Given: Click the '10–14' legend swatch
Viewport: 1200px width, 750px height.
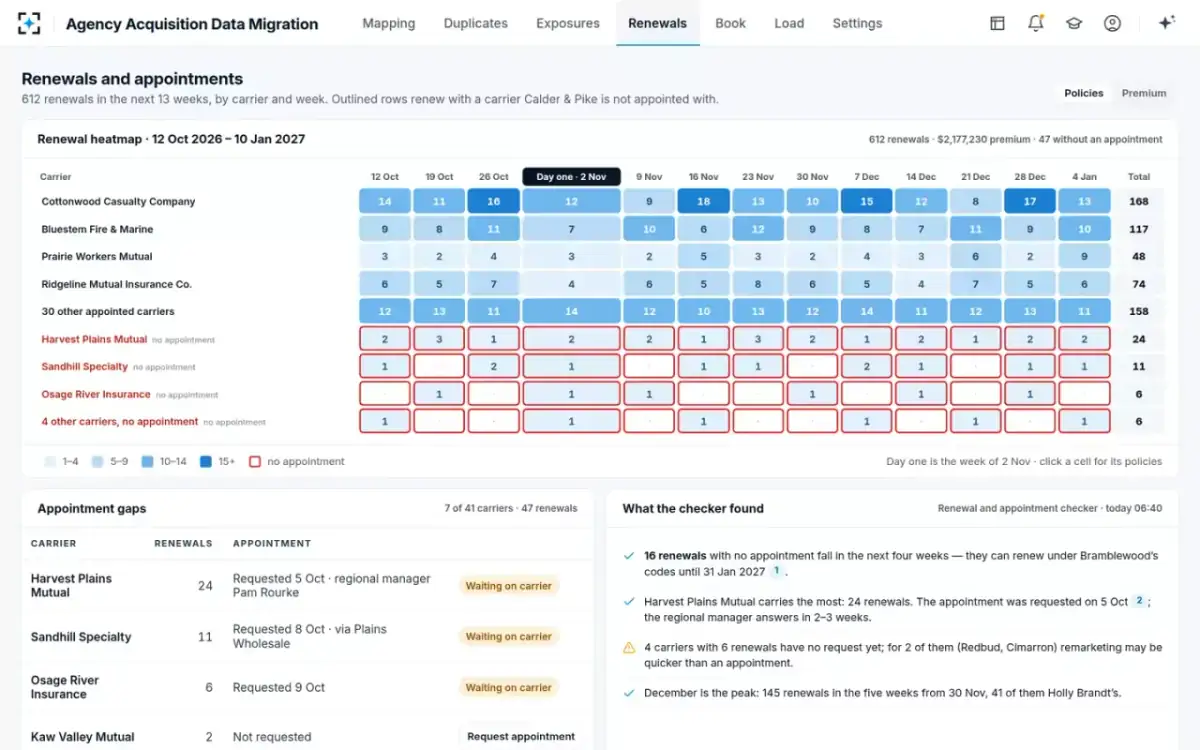Looking at the screenshot, I should (147, 462).
